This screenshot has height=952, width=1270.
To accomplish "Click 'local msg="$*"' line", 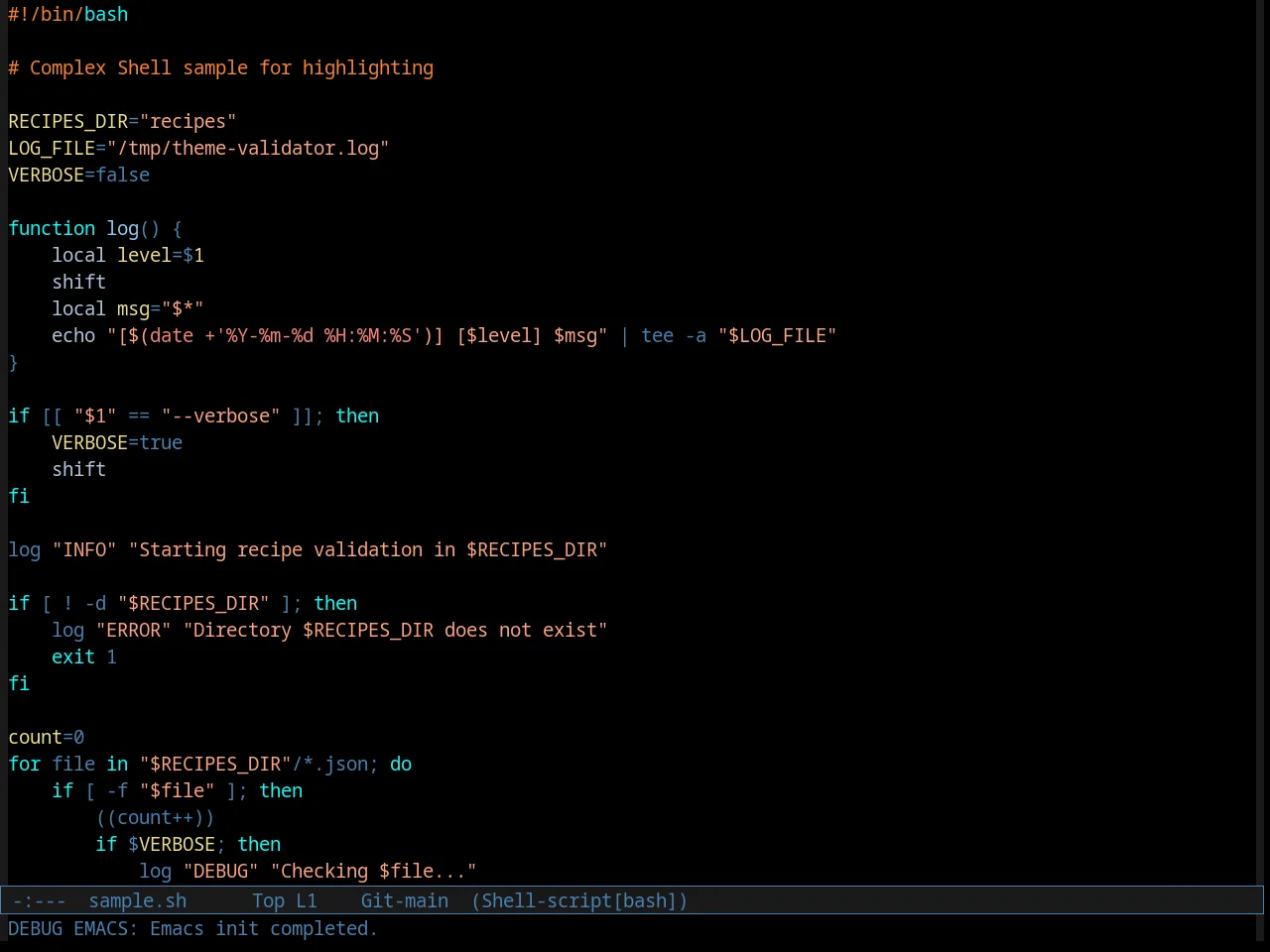I will pyautogui.click(x=128, y=308).
